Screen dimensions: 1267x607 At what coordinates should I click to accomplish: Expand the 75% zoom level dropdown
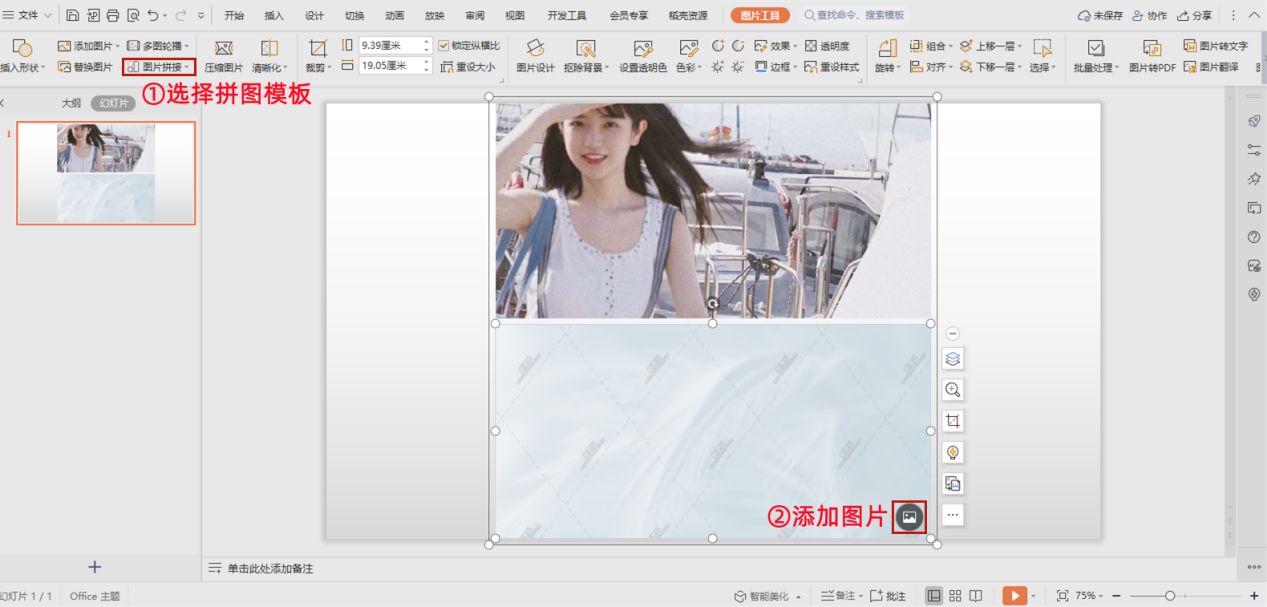click(1090, 596)
